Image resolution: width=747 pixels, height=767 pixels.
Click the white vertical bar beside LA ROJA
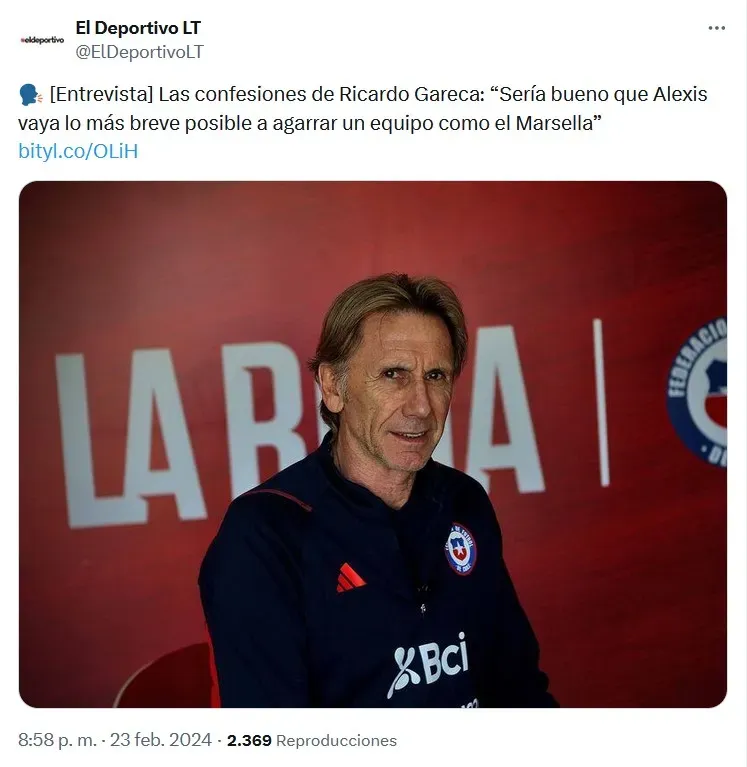pos(601,402)
